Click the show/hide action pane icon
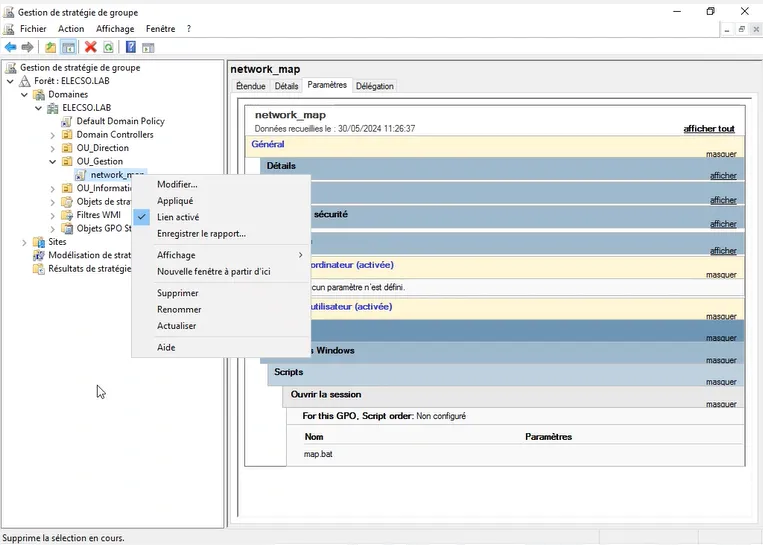 coord(148,47)
